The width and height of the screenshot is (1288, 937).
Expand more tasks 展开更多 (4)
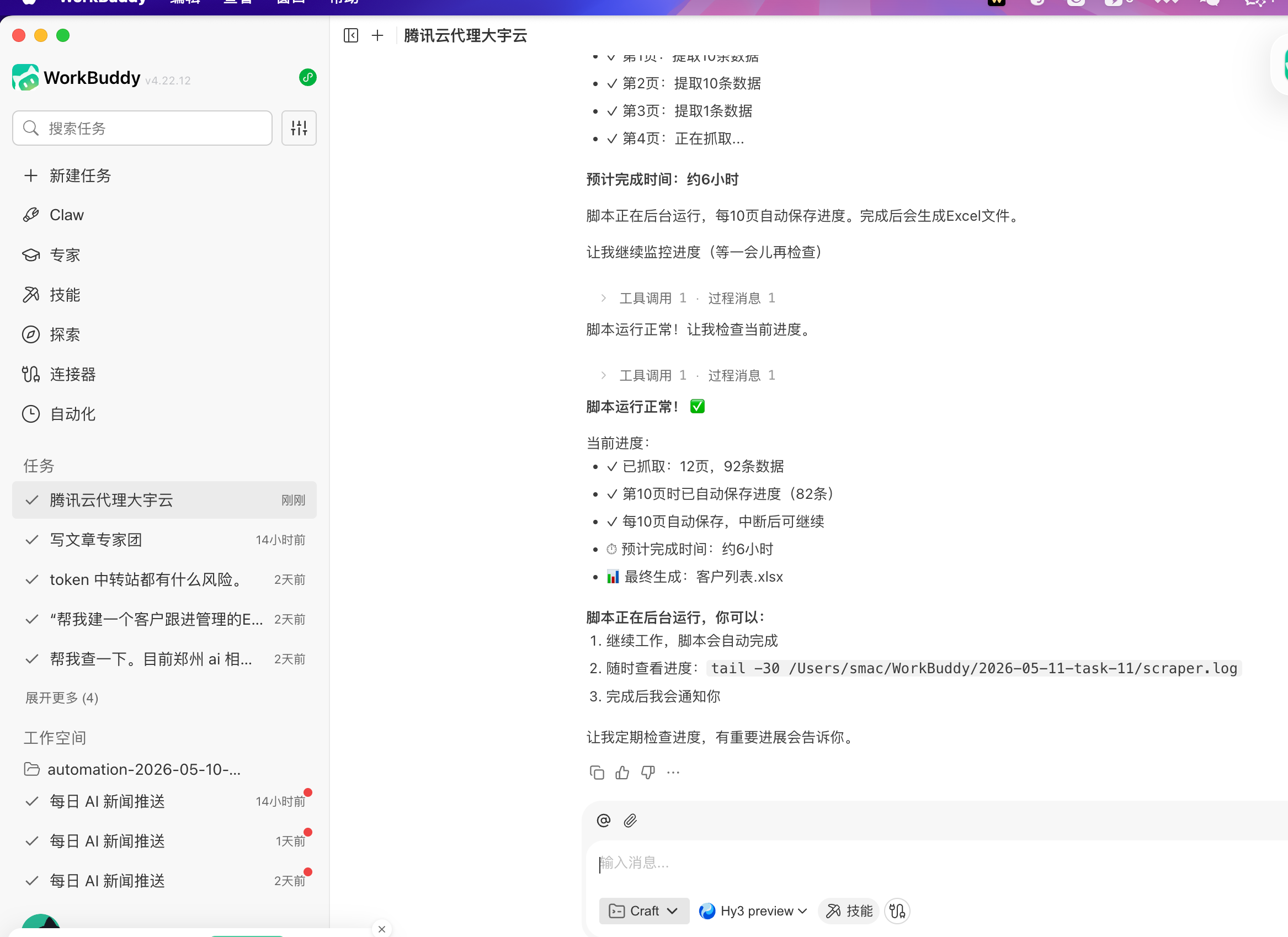click(x=62, y=698)
